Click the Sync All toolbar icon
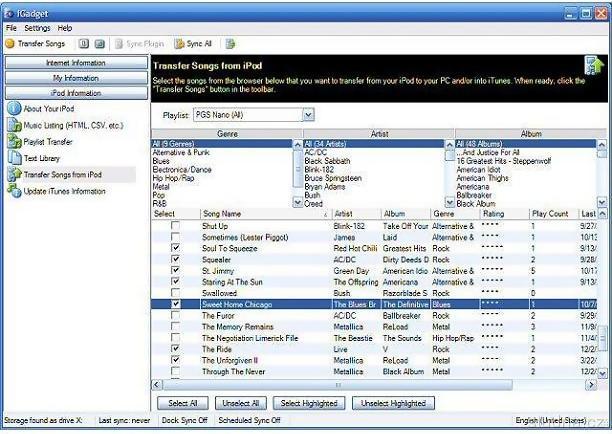The height and width of the screenshot is (434, 612). [x=179, y=44]
